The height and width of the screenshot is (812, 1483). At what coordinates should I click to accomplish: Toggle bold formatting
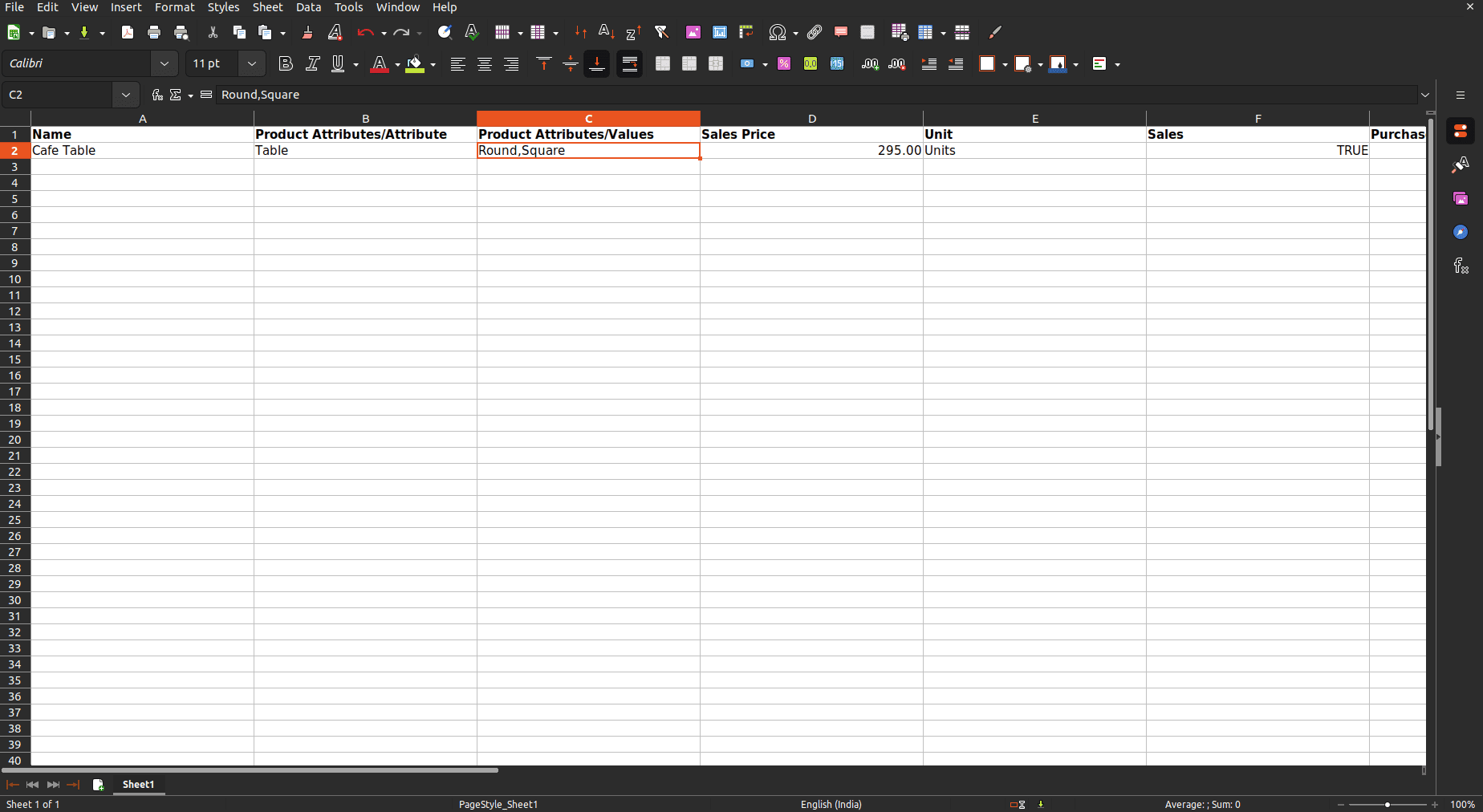[286, 63]
